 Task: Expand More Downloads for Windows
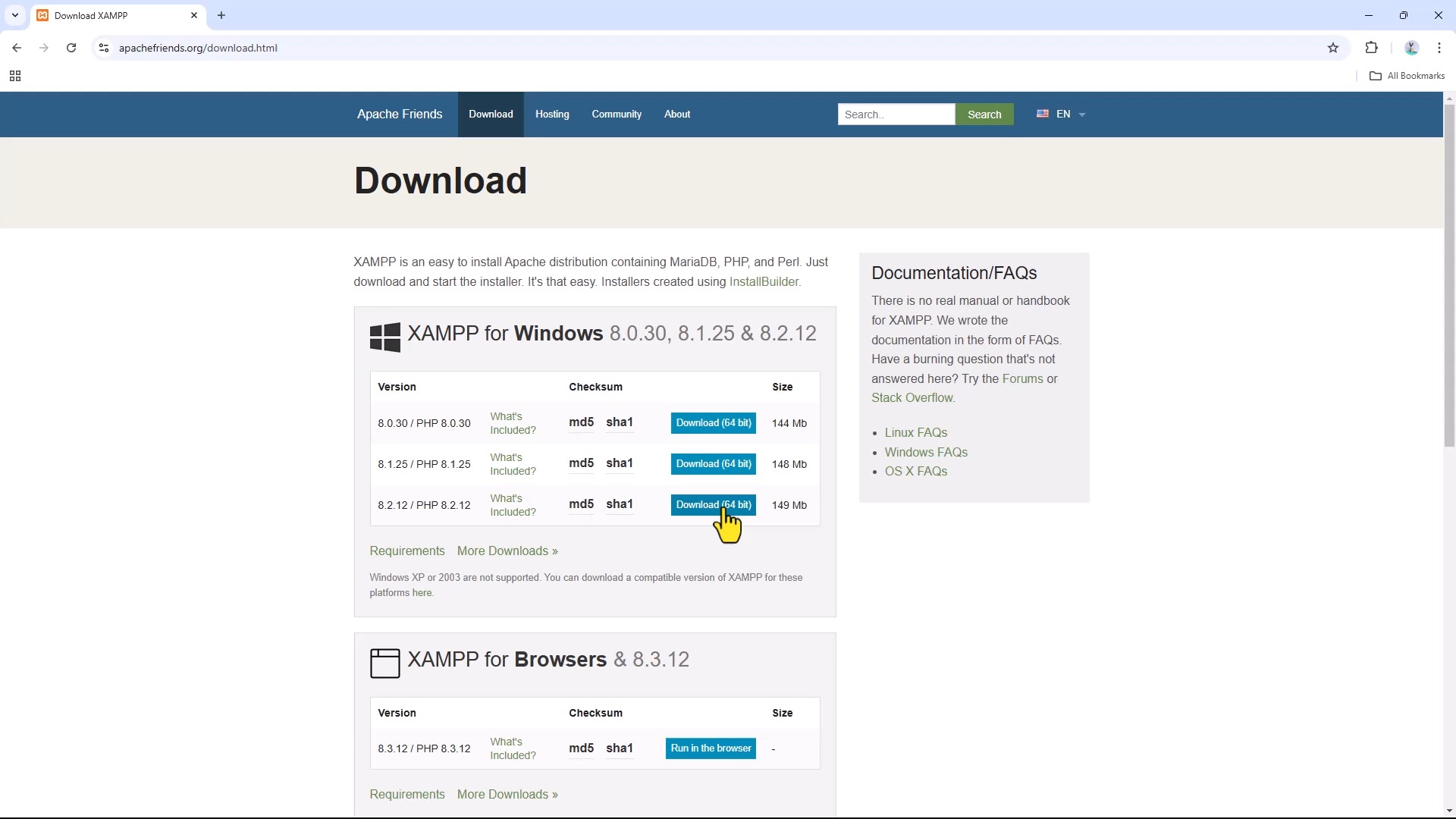click(x=507, y=551)
